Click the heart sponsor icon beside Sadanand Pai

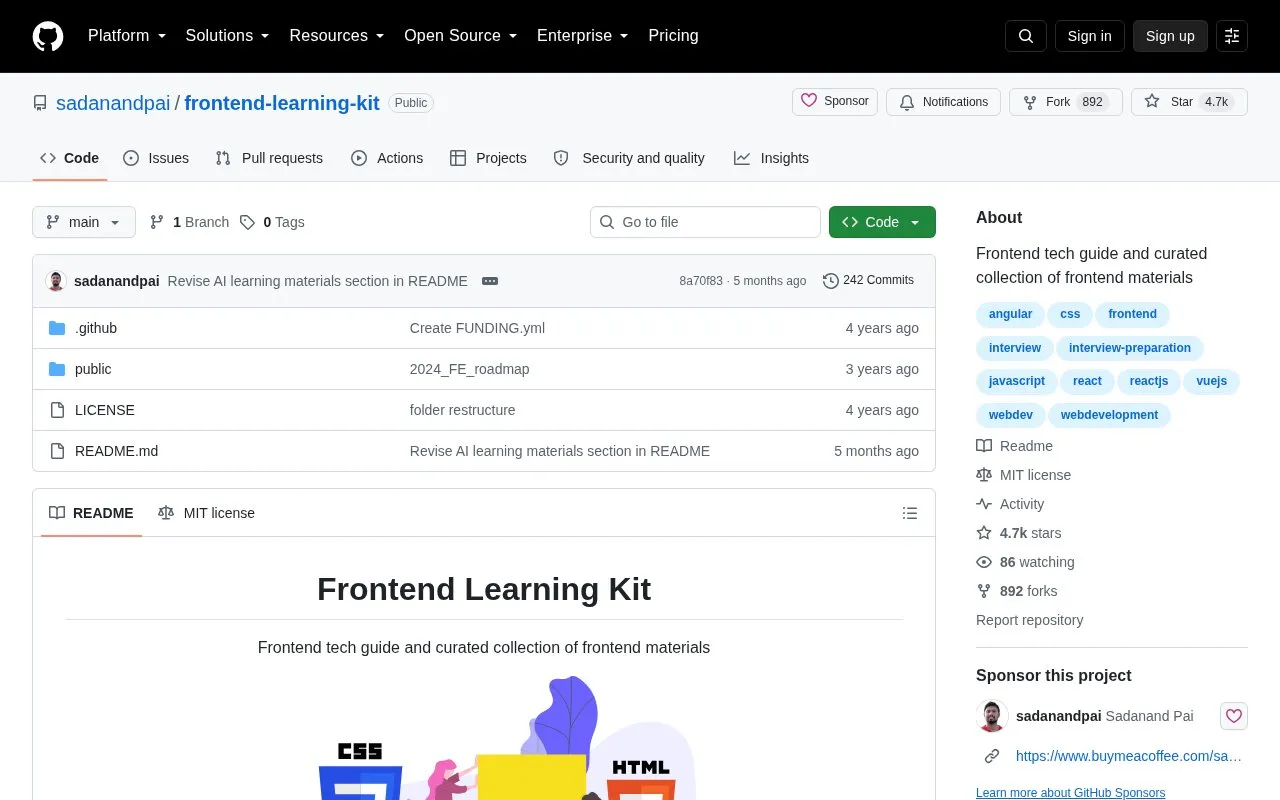point(1234,716)
